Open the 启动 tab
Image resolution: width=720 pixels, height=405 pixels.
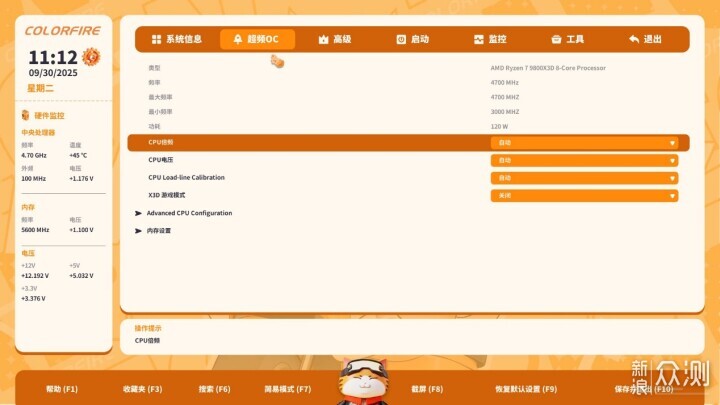coord(412,39)
